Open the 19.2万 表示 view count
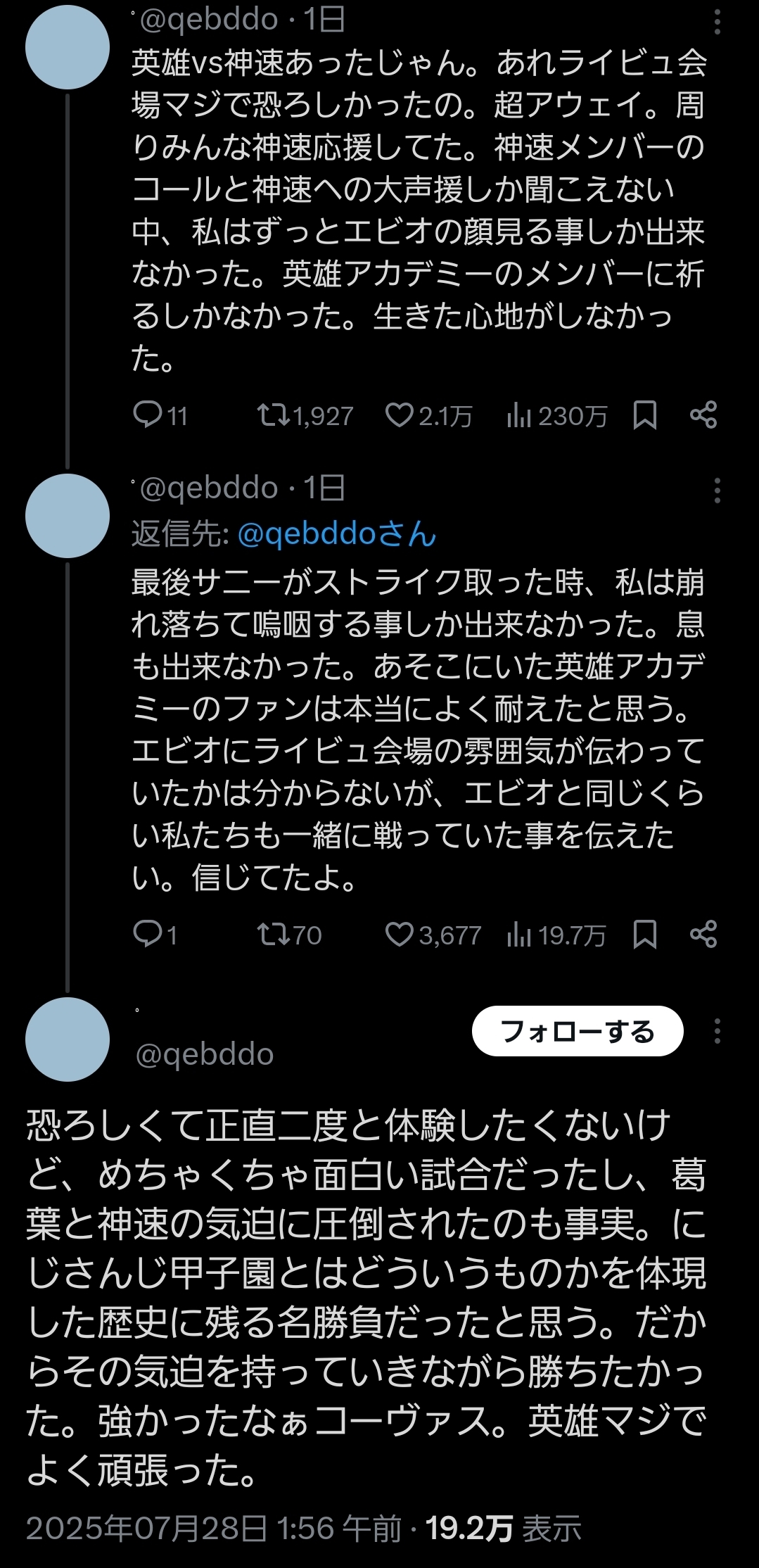 point(503,1529)
